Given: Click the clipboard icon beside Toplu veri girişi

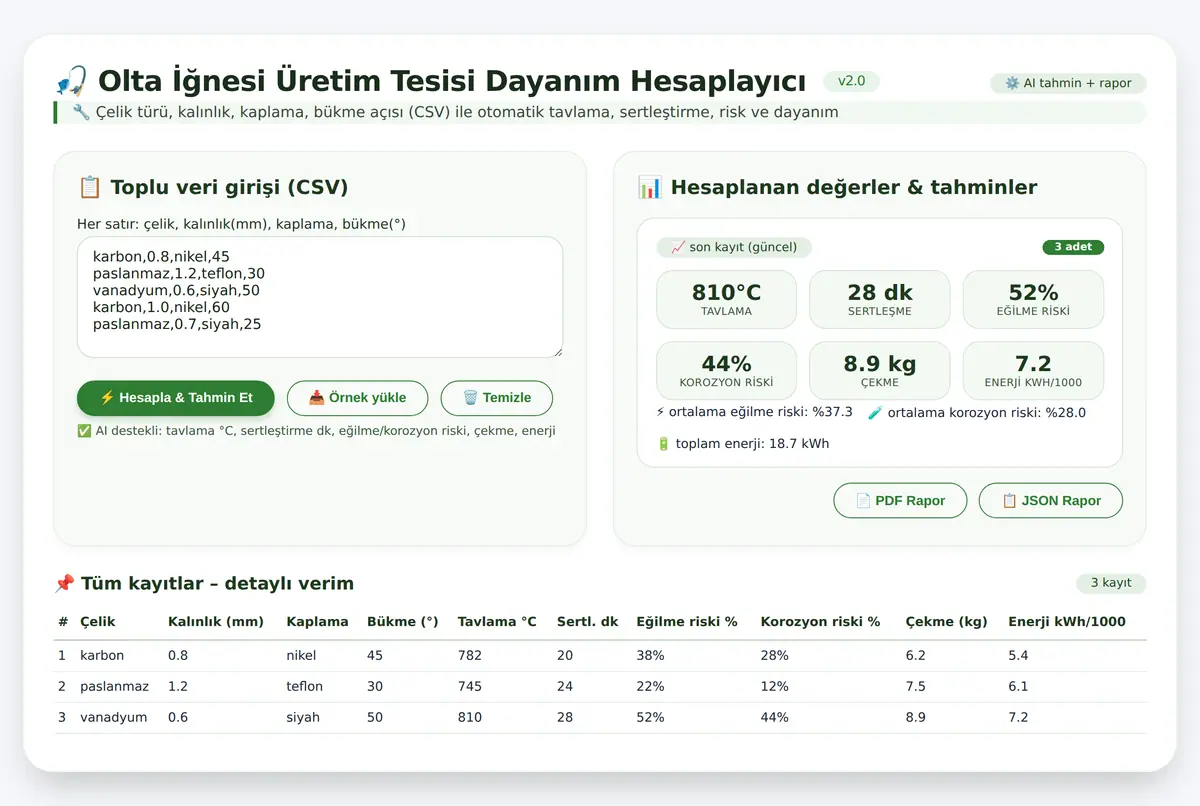Looking at the screenshot, I should coord(89,187).
